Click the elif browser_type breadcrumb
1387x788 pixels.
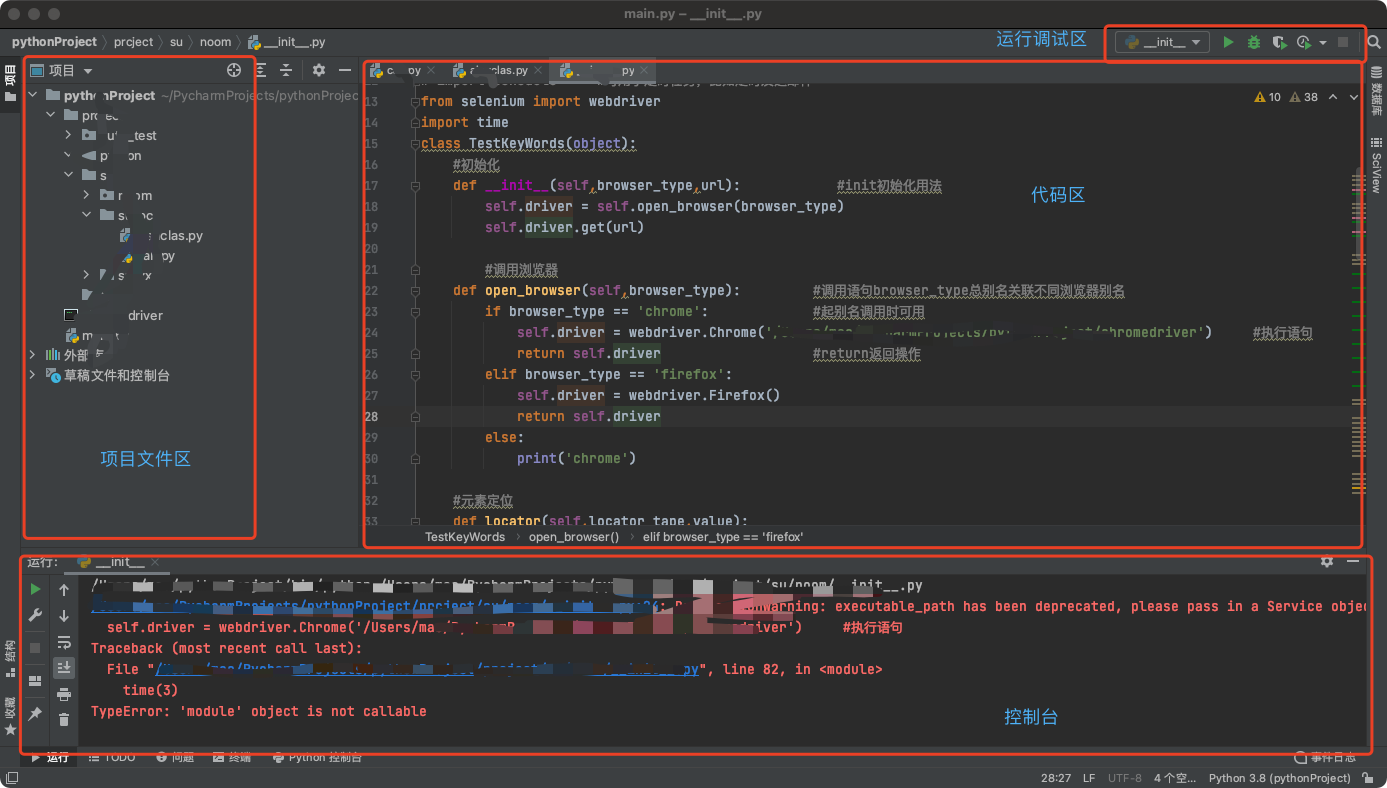(722, 537)
